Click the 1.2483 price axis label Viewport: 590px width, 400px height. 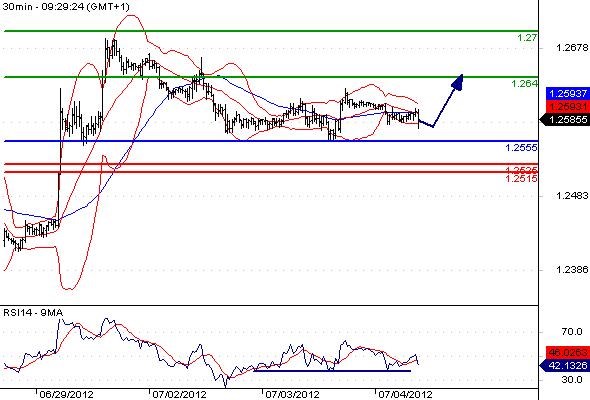pos(572,195)
